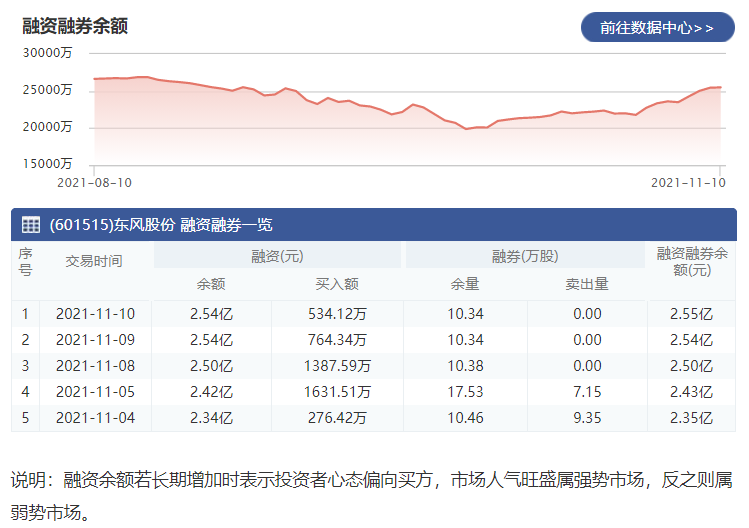
Task: Click the 2.43亿 total balance cell
Action: 691,392
